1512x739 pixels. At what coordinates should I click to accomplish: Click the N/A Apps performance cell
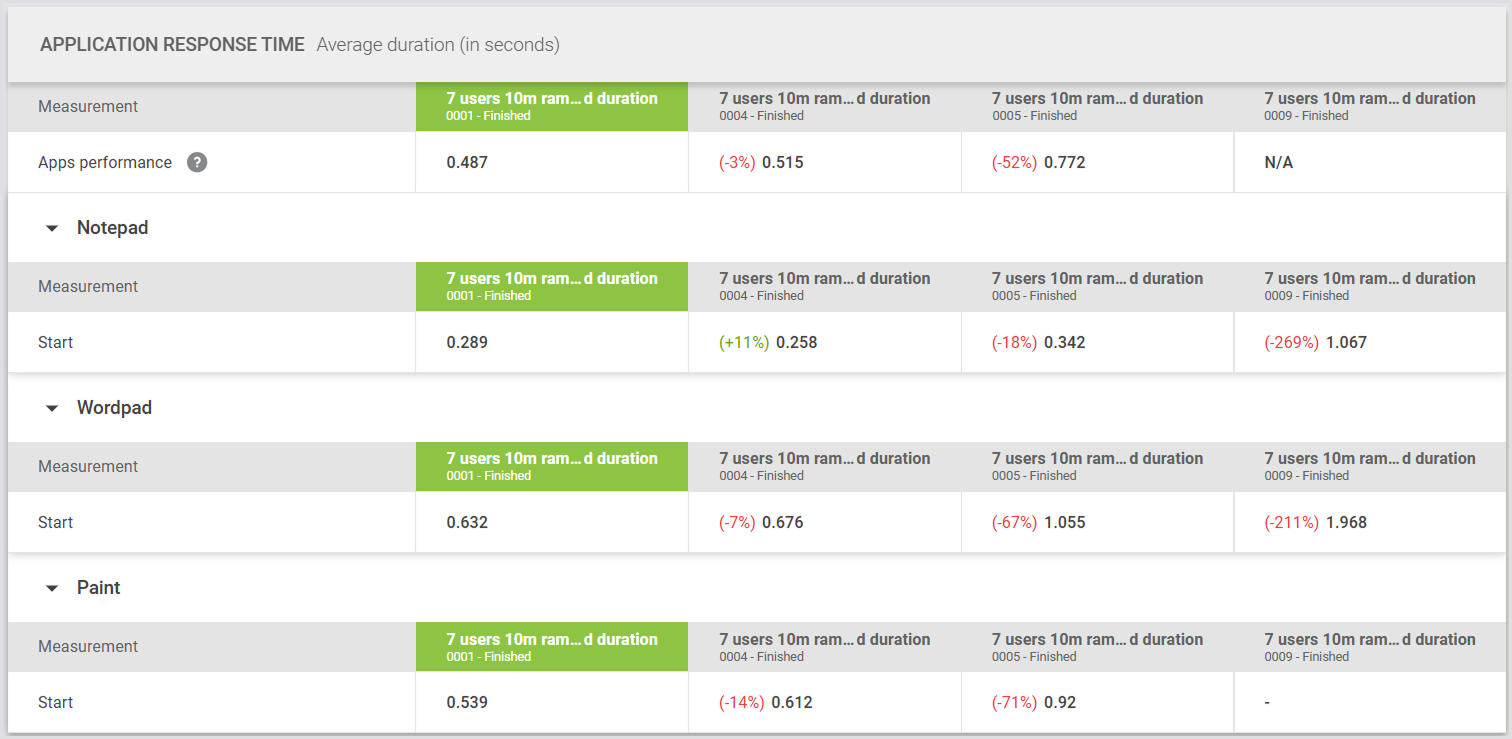[x=1278, y=162]
